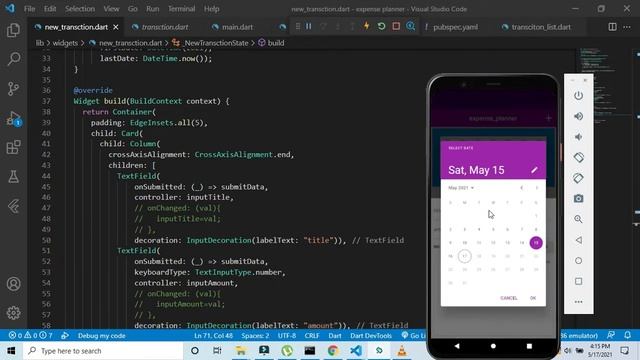Image resolution: width=640 pixels, height=360 pixels.
Task: Tap the phone navigation back button
Action: click(457, 346)
